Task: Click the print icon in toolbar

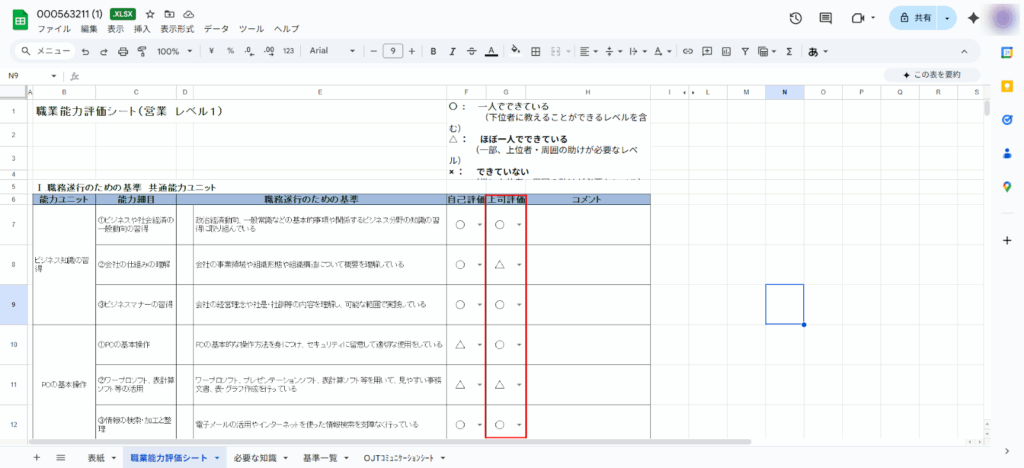Action: coord(124,51)
